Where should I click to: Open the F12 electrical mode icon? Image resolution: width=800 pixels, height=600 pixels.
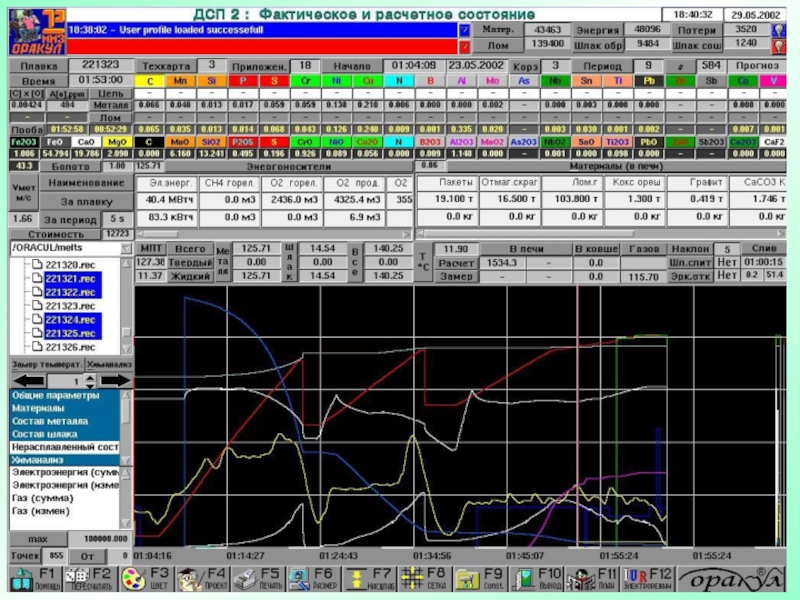click(638, 579)
